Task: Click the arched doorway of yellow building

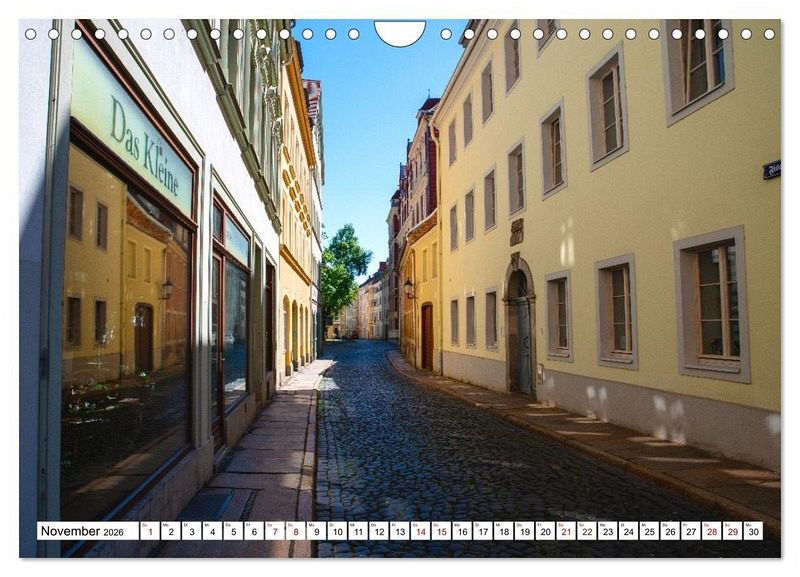Action: click(519, 335)
